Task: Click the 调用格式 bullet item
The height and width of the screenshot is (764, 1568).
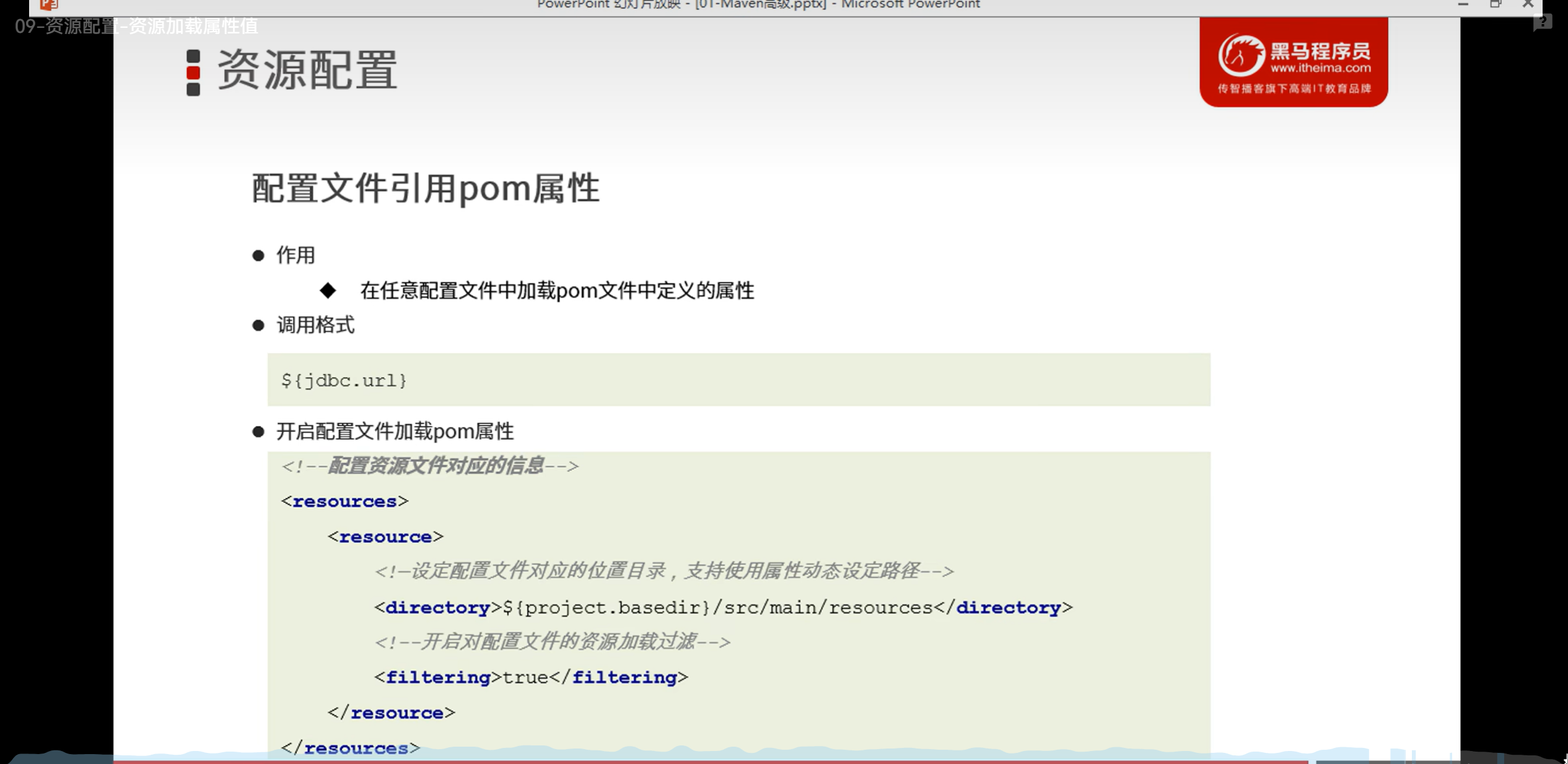Action: (315, 325)
